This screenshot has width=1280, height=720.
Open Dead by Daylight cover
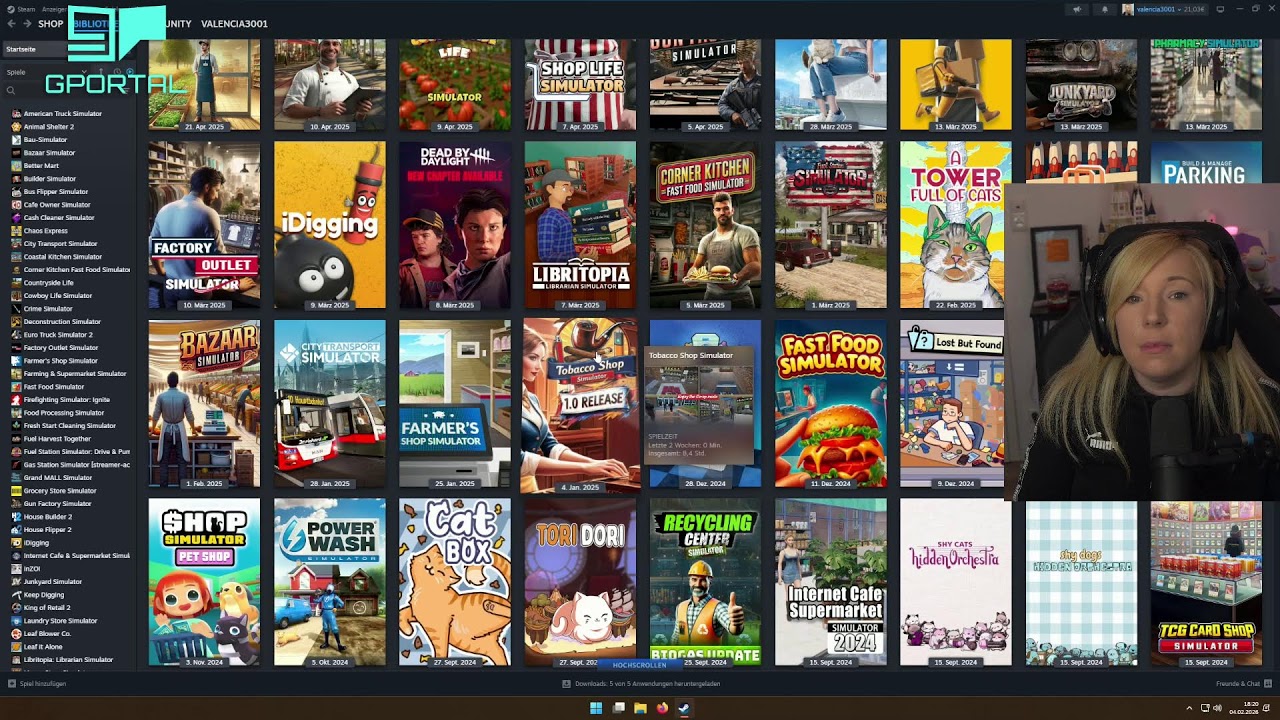pyautogui.click(x=455, y=225)
